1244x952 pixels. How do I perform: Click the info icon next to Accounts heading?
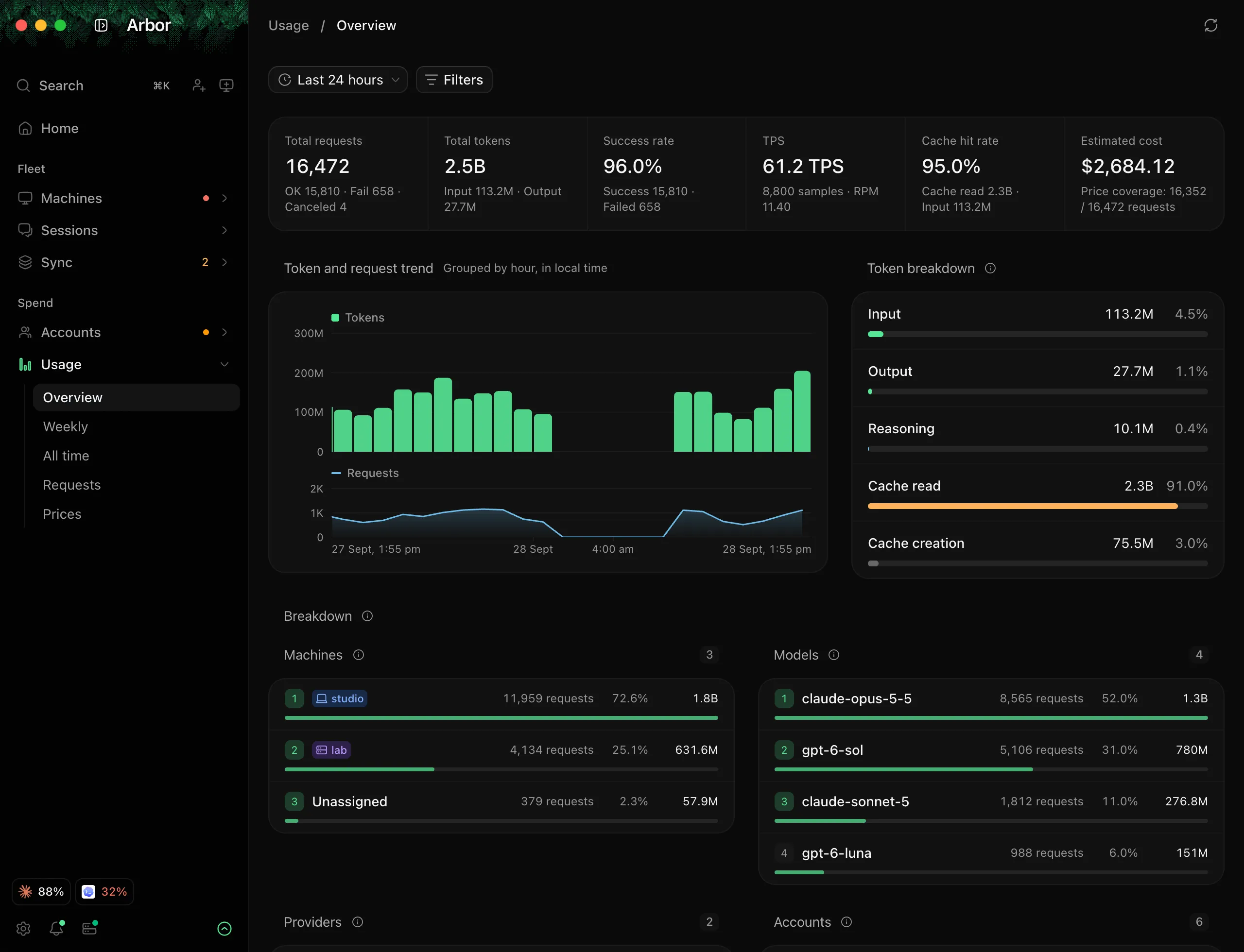(x=846, y=922)
